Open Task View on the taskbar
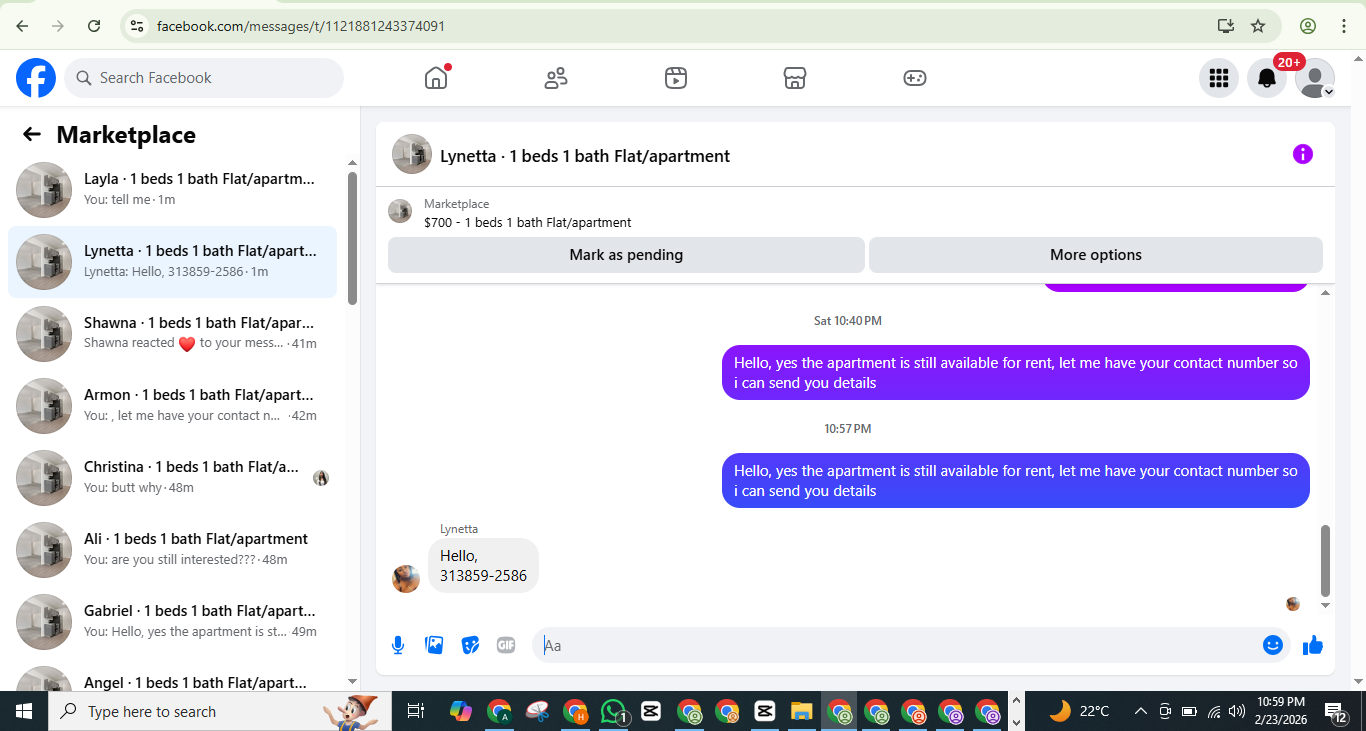The height and width of the screenshot is (731, 1366). click(x=416, y=711)
